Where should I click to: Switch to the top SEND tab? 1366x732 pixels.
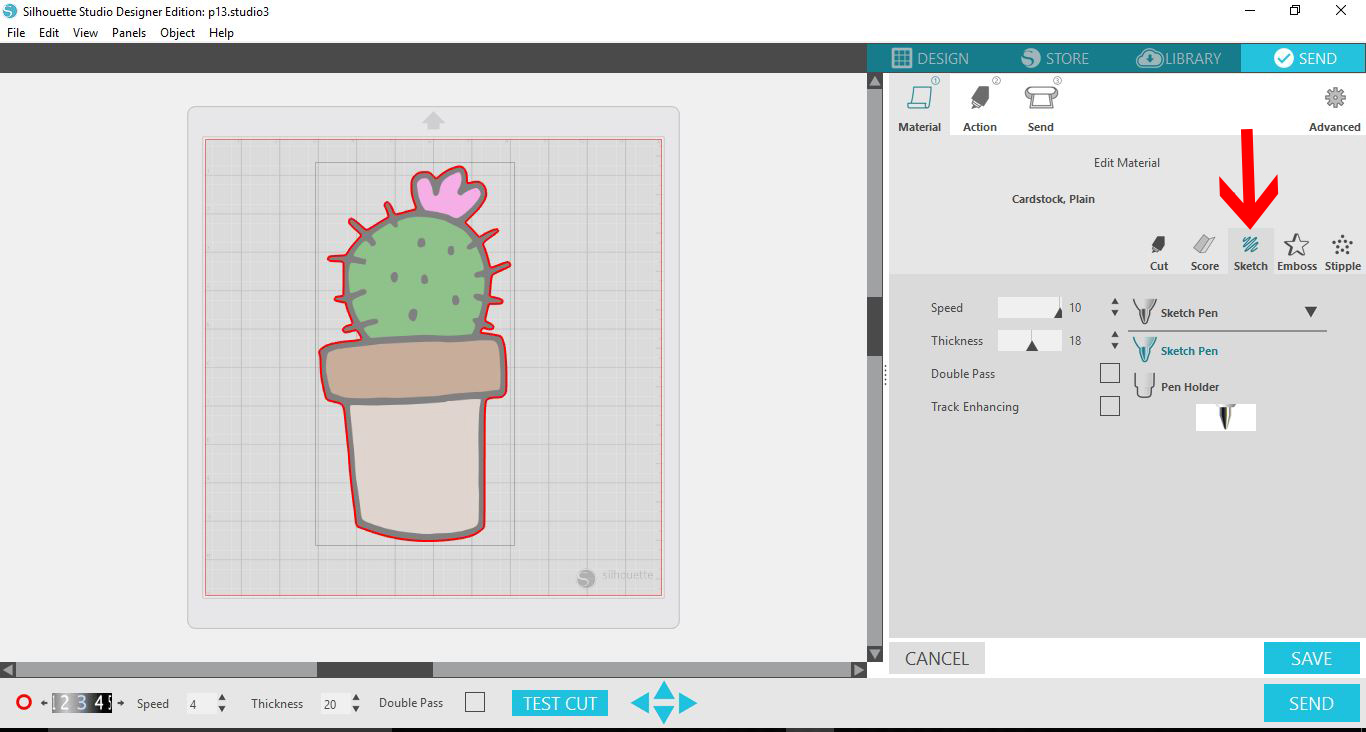click(x=1304, y=58)
